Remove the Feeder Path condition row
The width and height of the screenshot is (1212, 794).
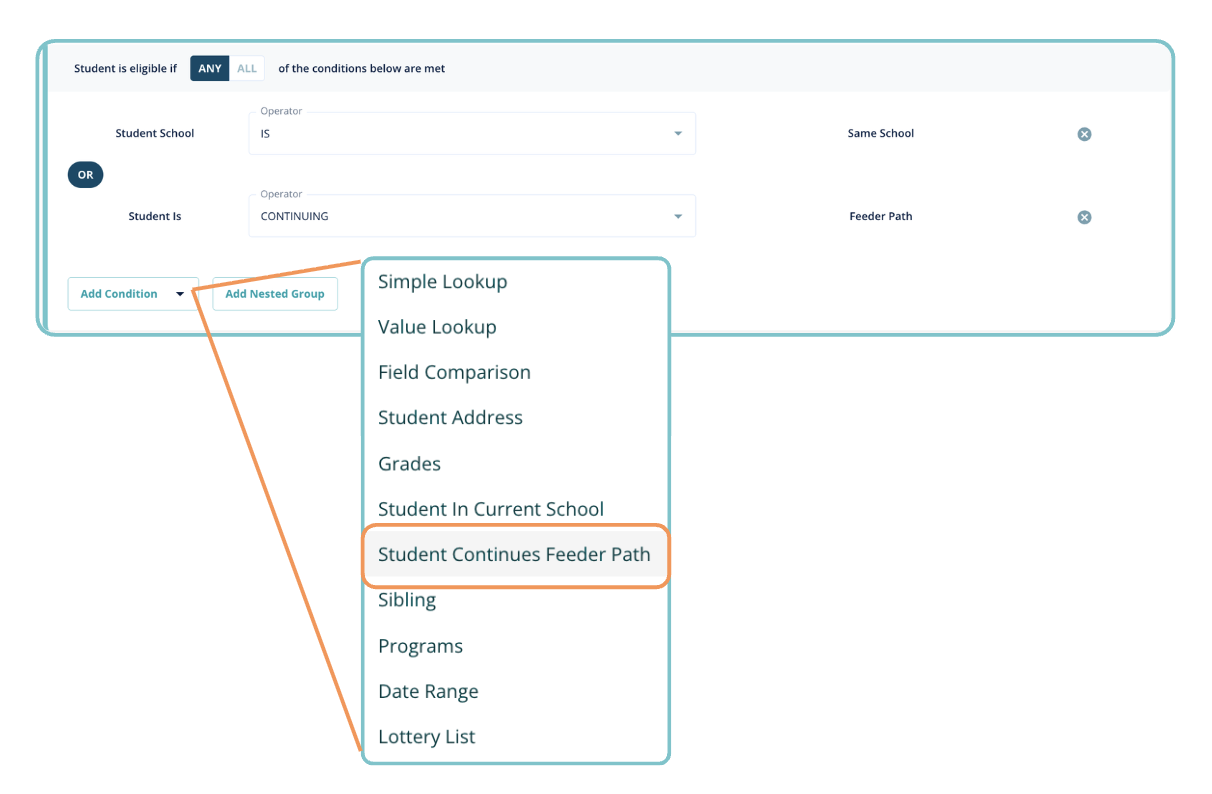(x=1084, y=217)
